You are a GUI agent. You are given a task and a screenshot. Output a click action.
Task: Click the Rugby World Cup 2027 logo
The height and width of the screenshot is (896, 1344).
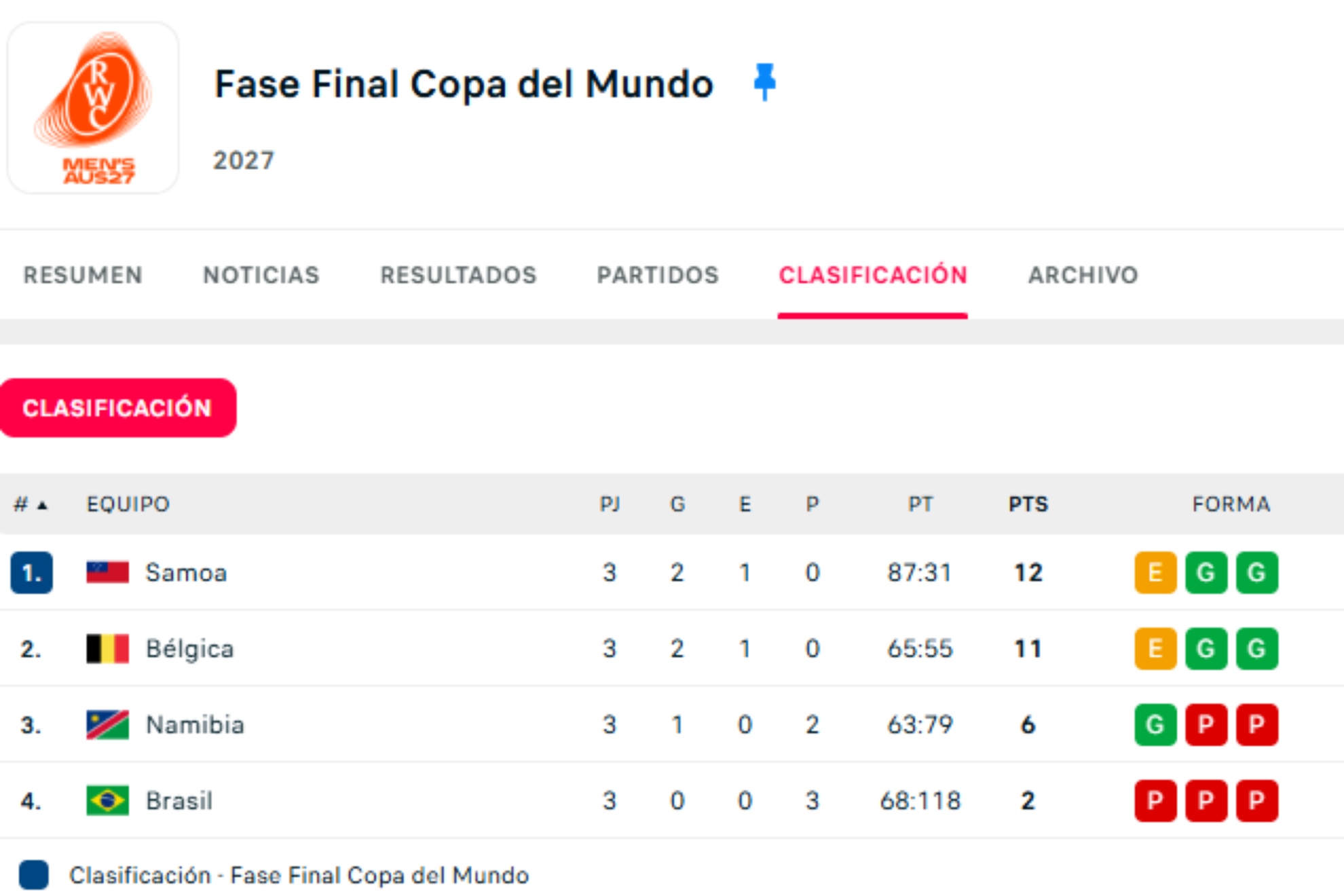[93, 107]
